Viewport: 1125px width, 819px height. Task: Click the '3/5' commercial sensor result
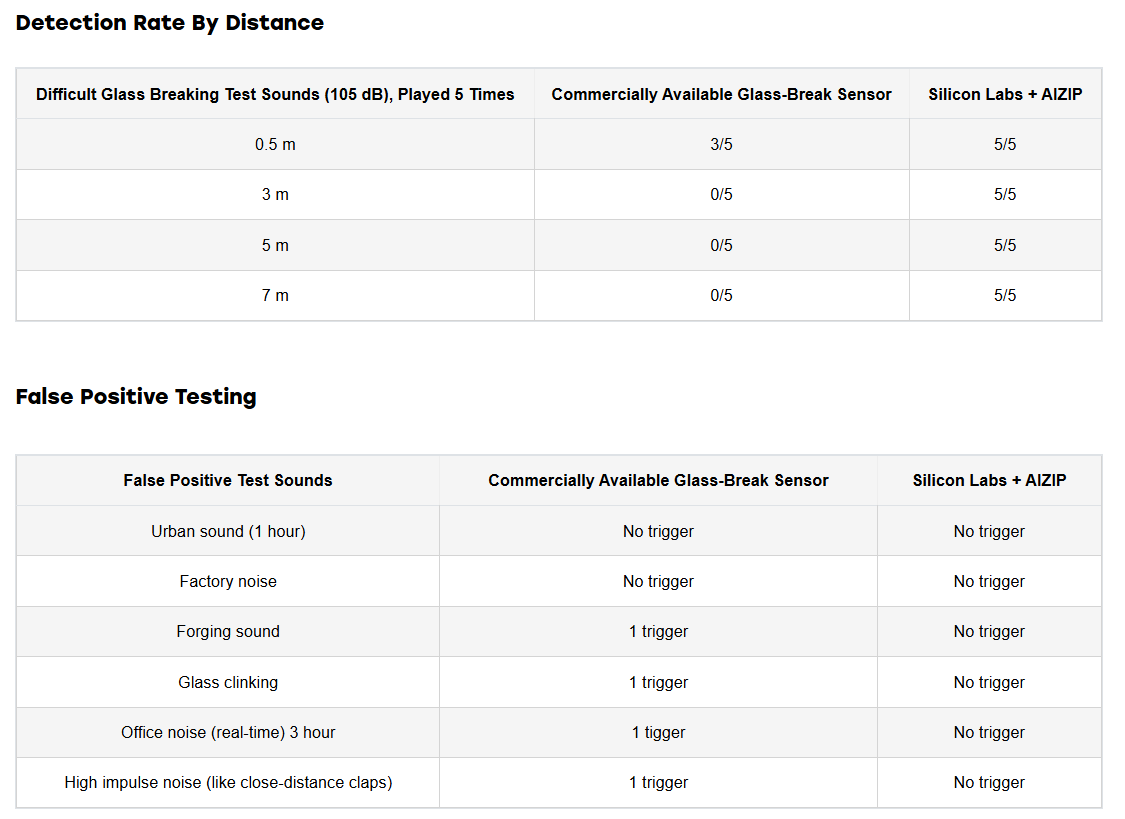click(721, 144)
